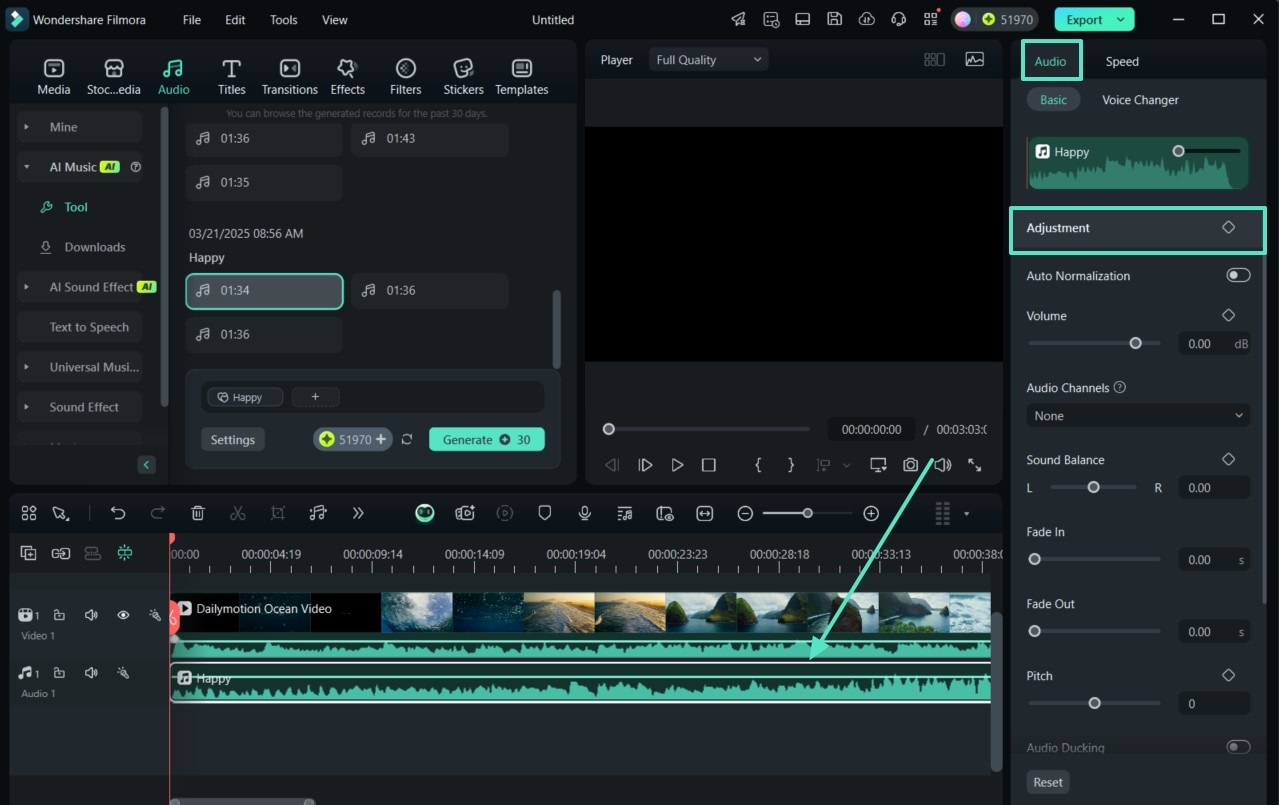The image size is (1279, 805).
Task: Click the undo arrow in timeline toolbar
Action: pos(118,513)
